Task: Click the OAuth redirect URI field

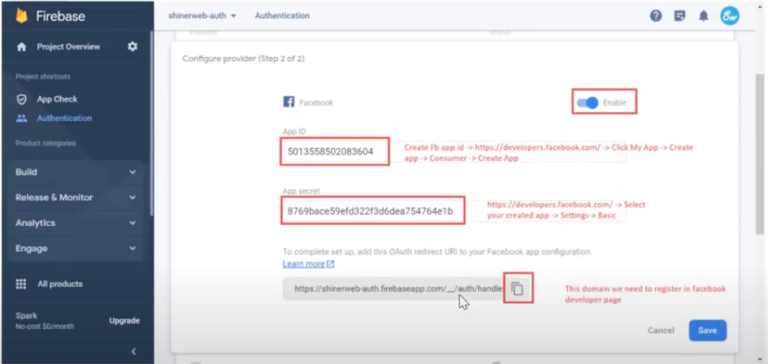Action: click(x=393, y=289)
